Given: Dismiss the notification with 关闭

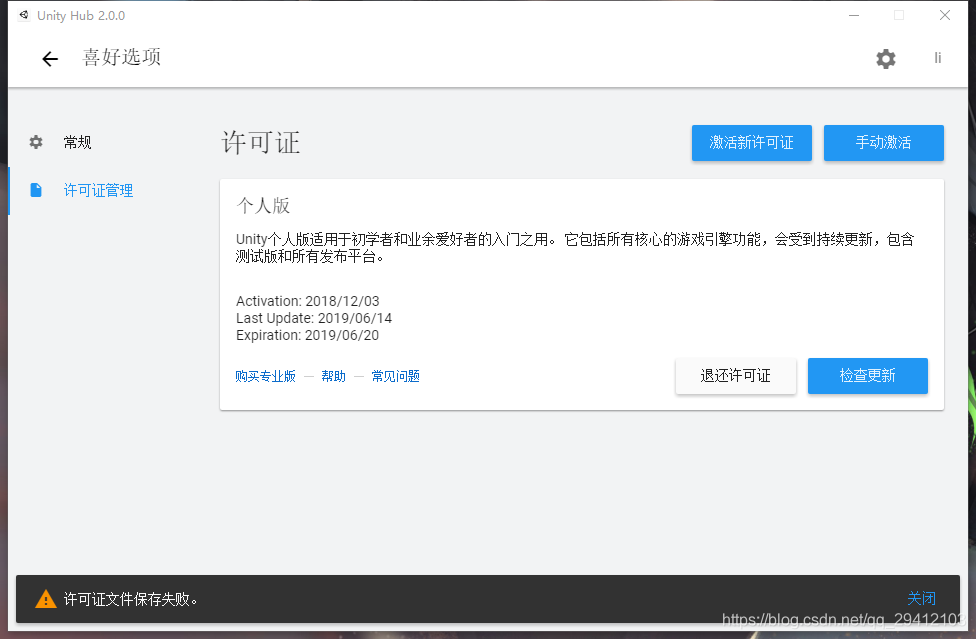Looking at the screenshot, I should [x=921, y=599].
